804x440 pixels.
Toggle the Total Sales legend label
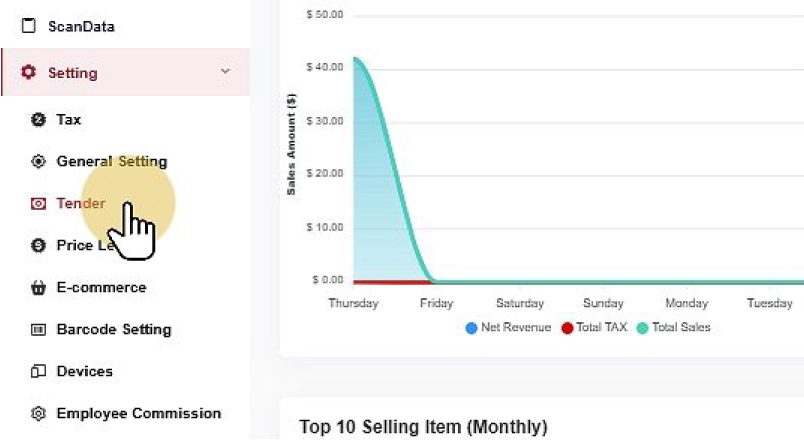point(680,327)
